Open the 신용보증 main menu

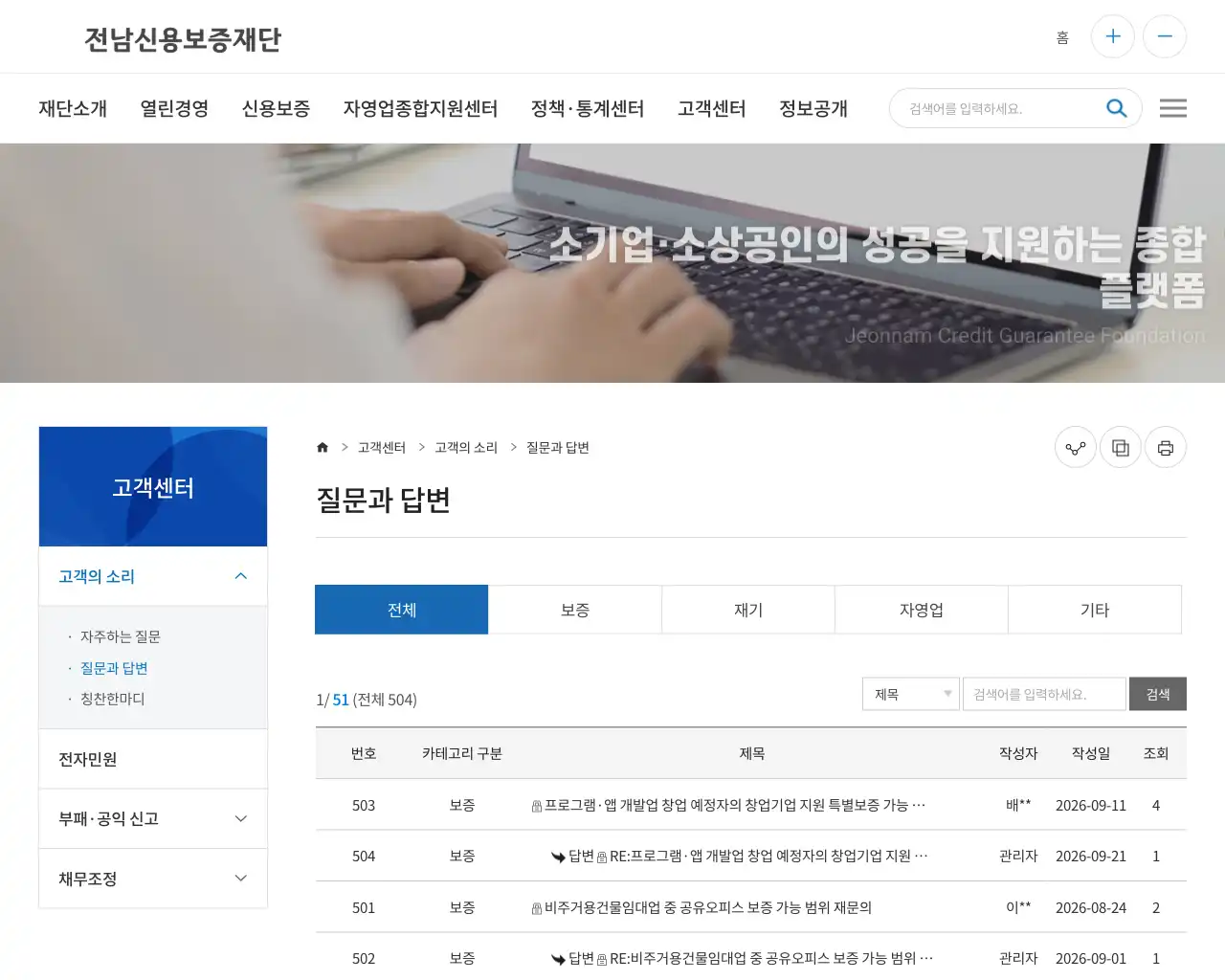click(276, 108)
